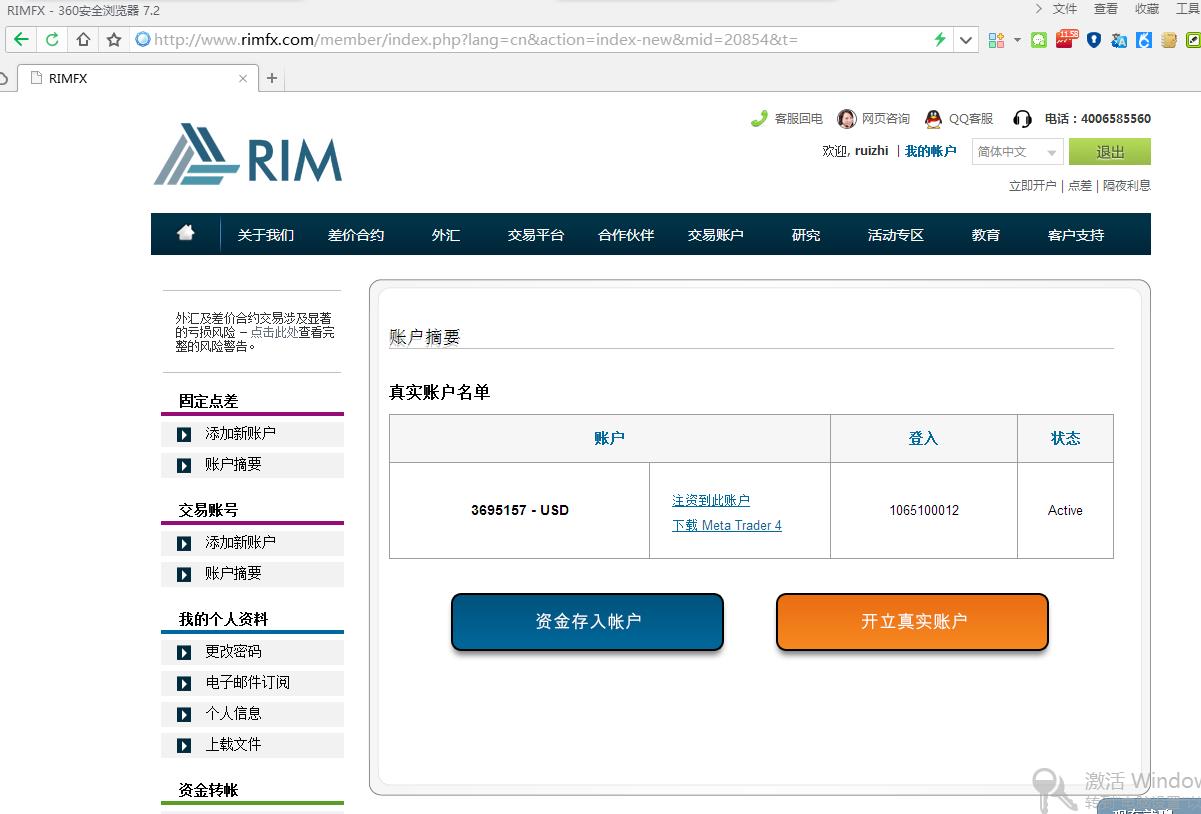Image resolution: width=1201 pixels, height=814 pixels.
Task: Expand the extensions dropdown arrow
Action: (x=1017, y=40)
